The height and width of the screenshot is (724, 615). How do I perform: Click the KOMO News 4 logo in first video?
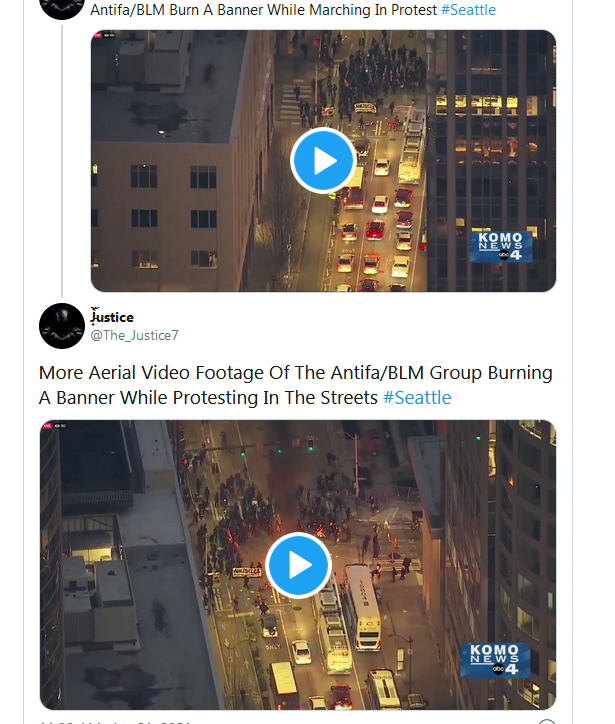tap(501, 247)
